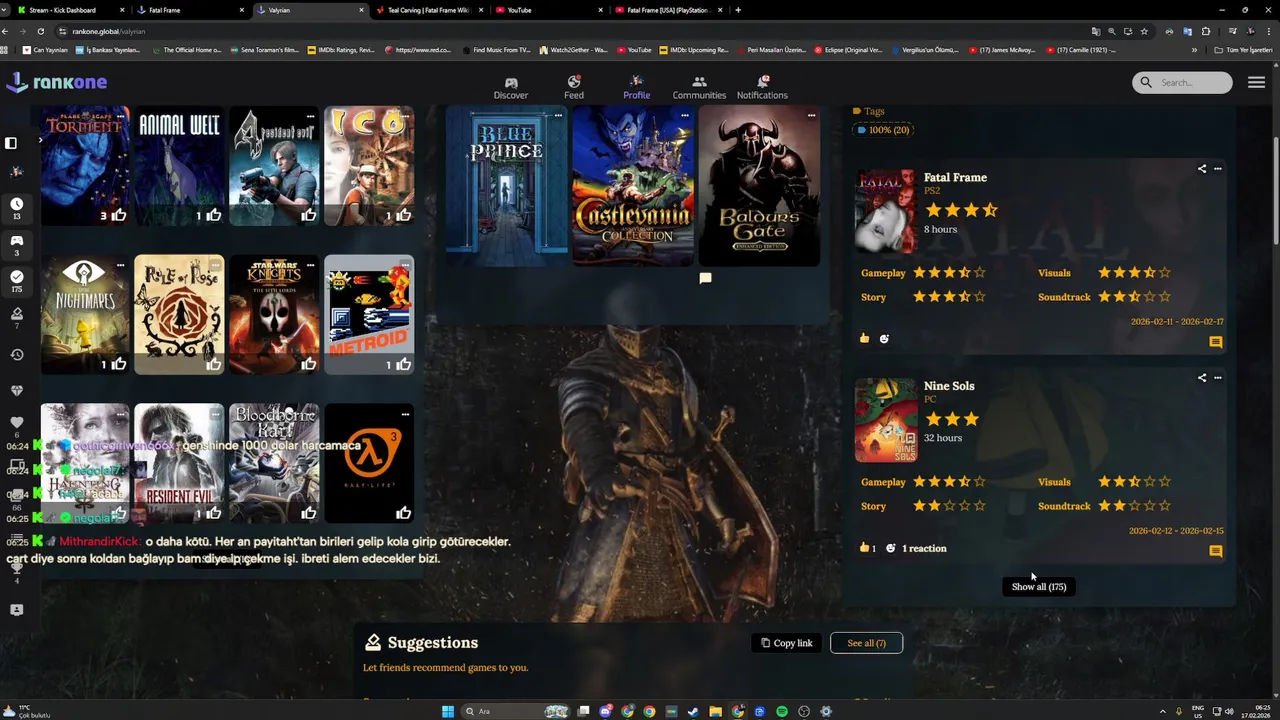The image size is (1280, 720).
Task: Share the Nine Sols review
Action: [1202, 378]
